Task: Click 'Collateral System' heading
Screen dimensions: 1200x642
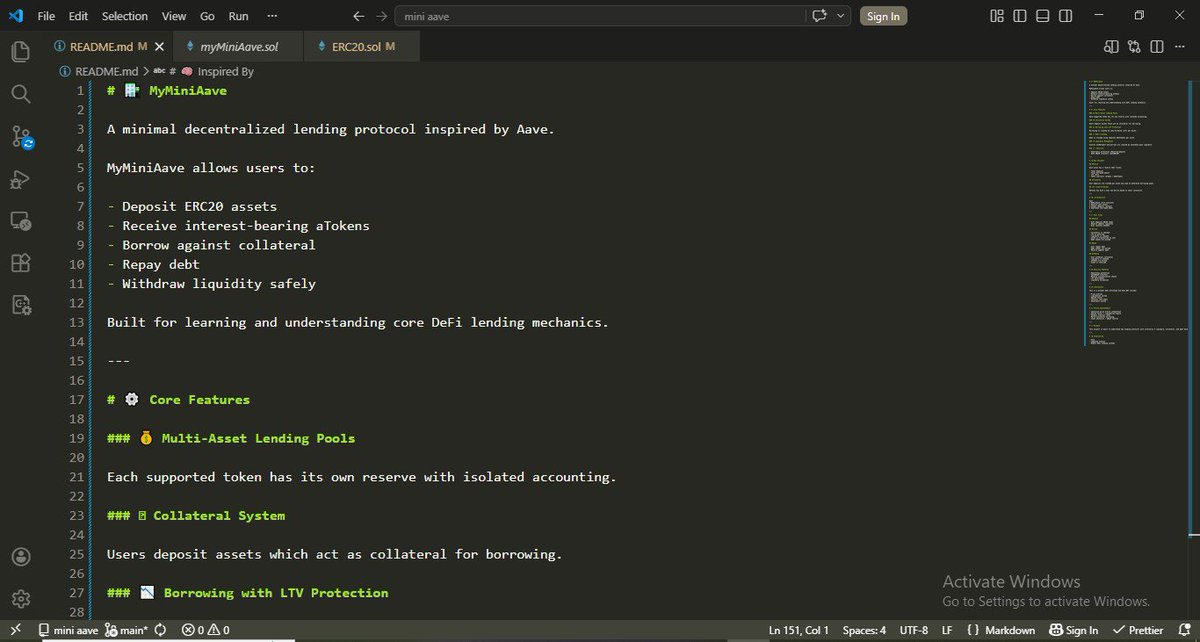Action: tap(219, 516)
